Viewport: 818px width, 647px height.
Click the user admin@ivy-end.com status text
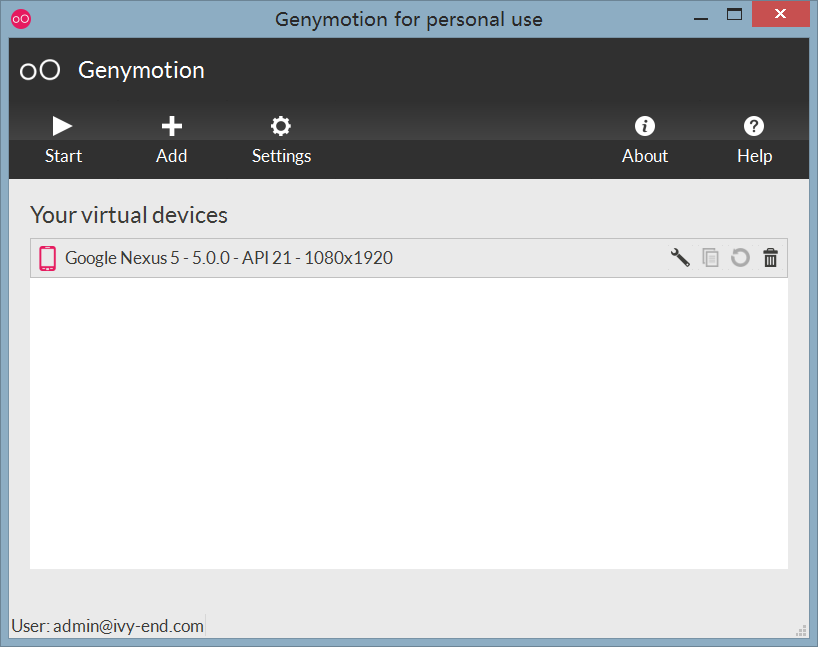coord(107,626)
